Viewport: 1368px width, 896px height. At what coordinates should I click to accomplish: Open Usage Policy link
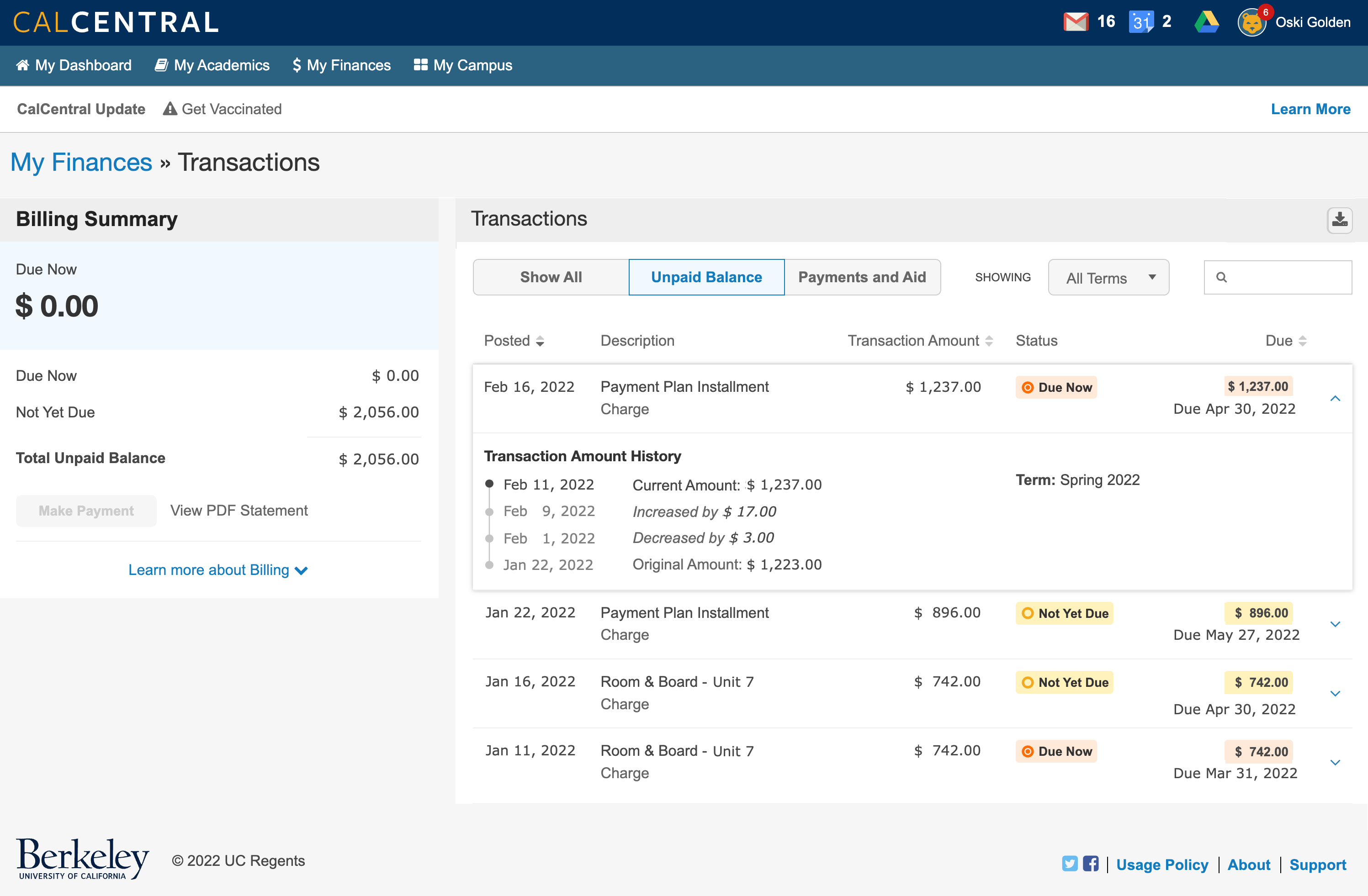(1161, 864)
